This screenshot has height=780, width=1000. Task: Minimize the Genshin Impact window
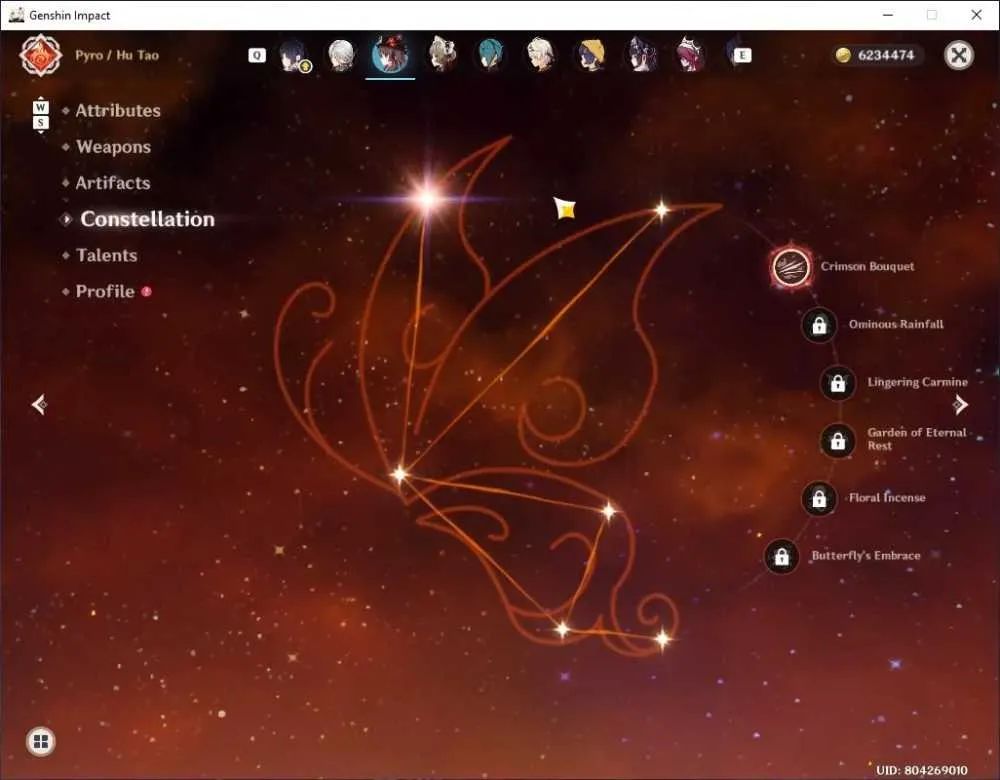click(x=888, y=15)
